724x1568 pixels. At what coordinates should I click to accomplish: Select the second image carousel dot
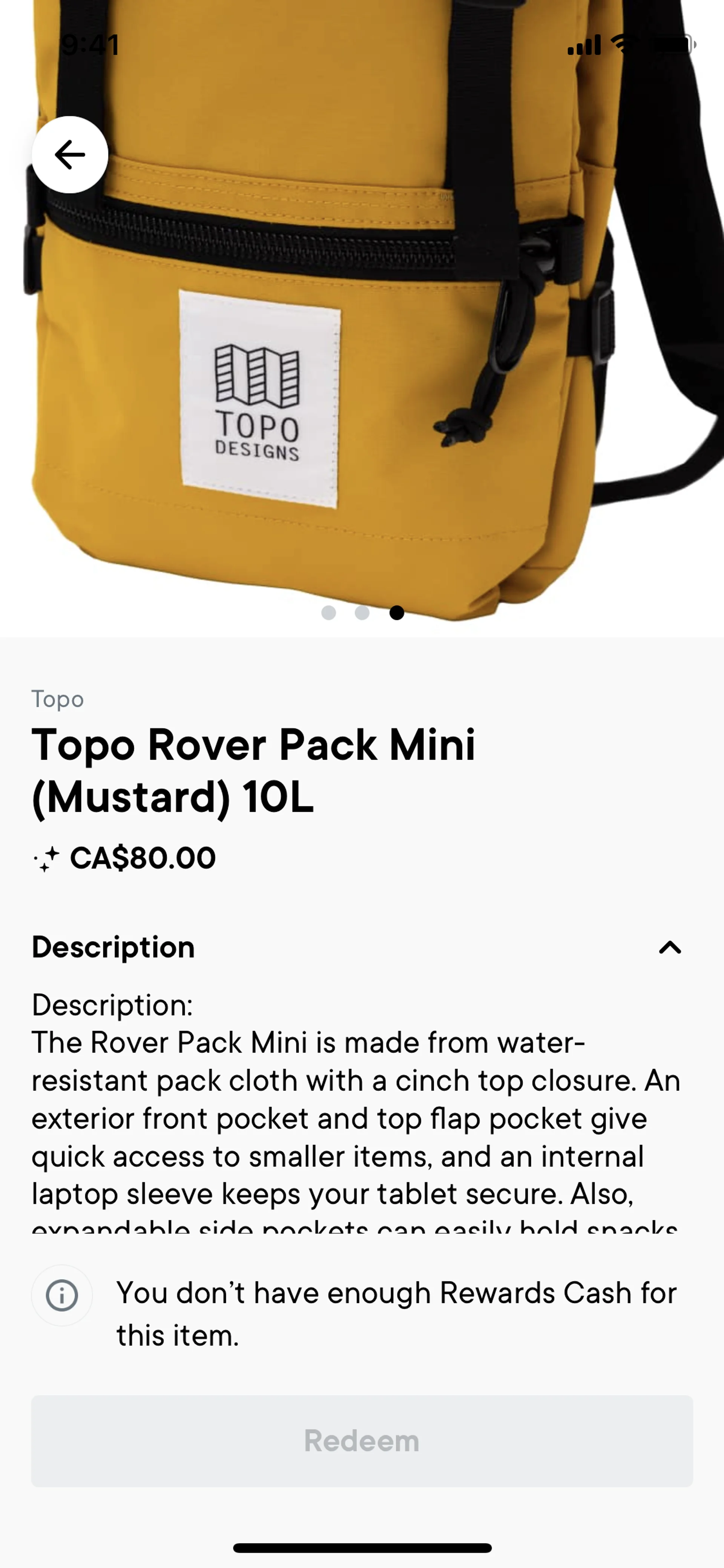[x=363, y=612]
